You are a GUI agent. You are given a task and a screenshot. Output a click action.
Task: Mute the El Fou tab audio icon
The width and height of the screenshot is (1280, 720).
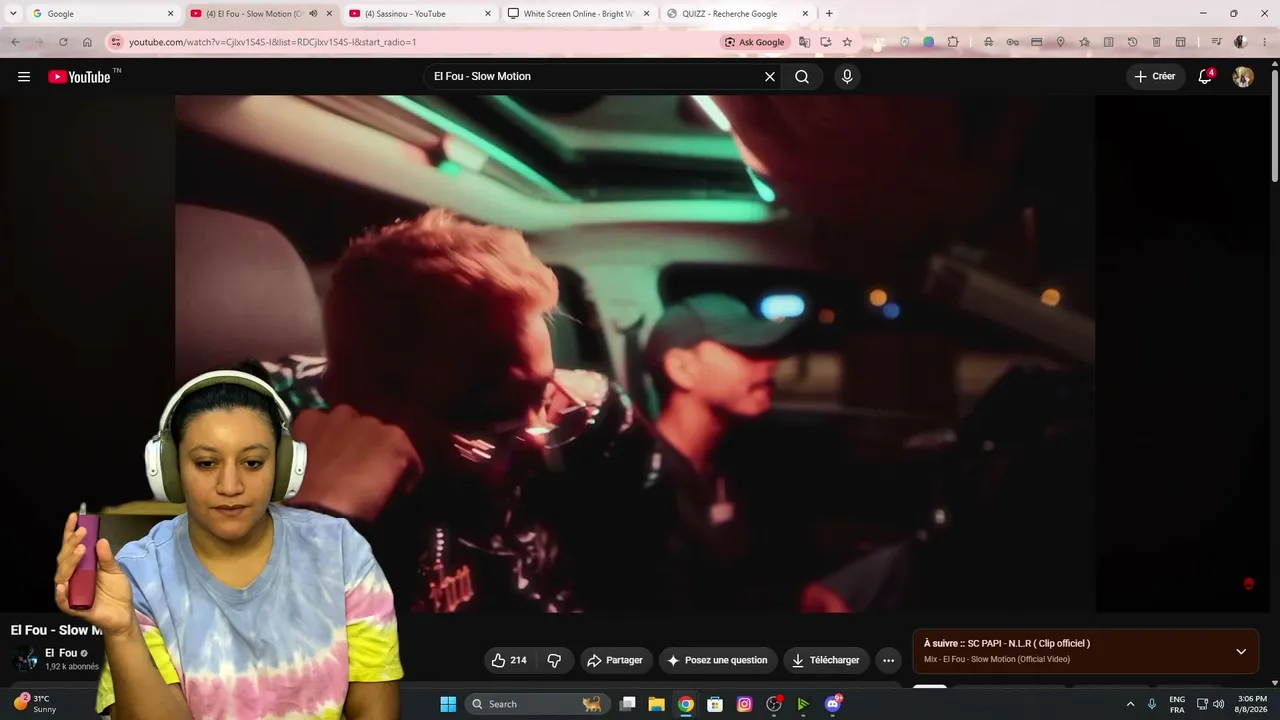(313, 14)
